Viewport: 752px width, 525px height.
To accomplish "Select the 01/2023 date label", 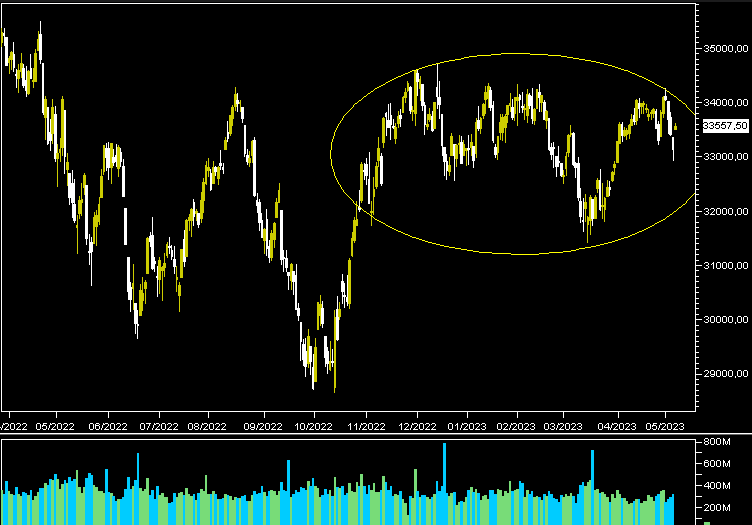I will [x=467, y=426].
